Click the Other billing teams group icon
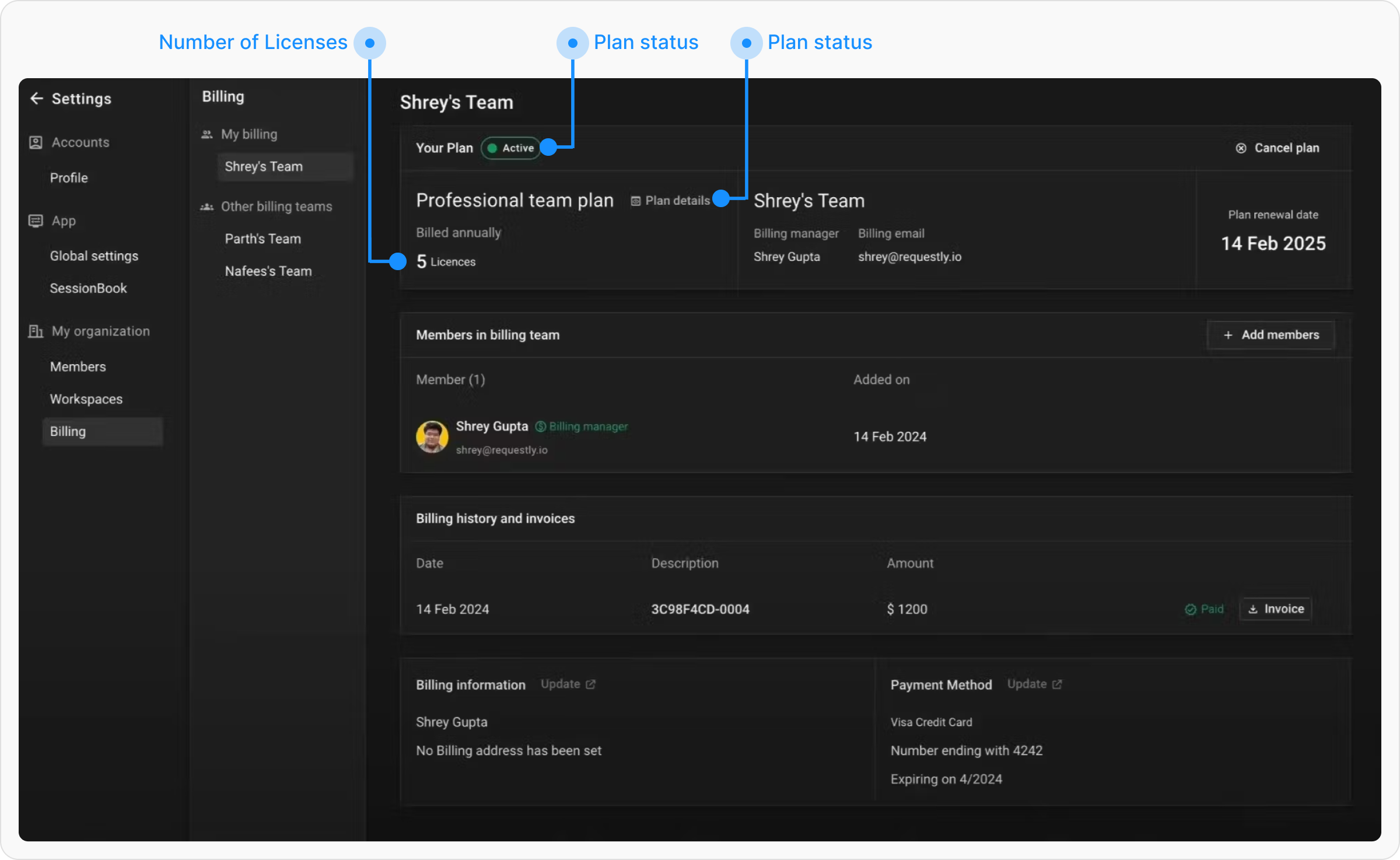 coord(207,207)
